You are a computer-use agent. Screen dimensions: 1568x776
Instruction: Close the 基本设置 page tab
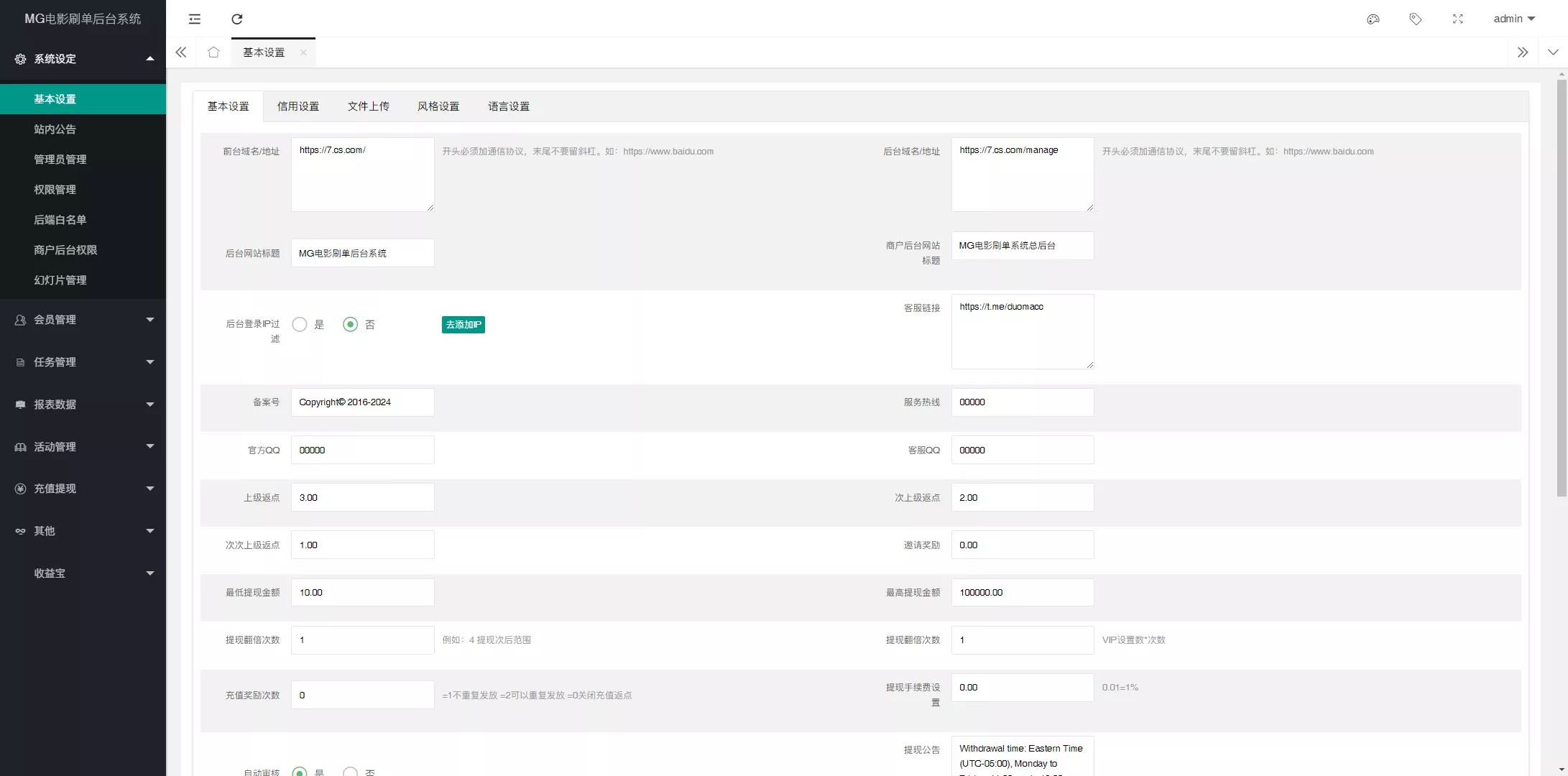pyautogui.click(x=303, y=52)
